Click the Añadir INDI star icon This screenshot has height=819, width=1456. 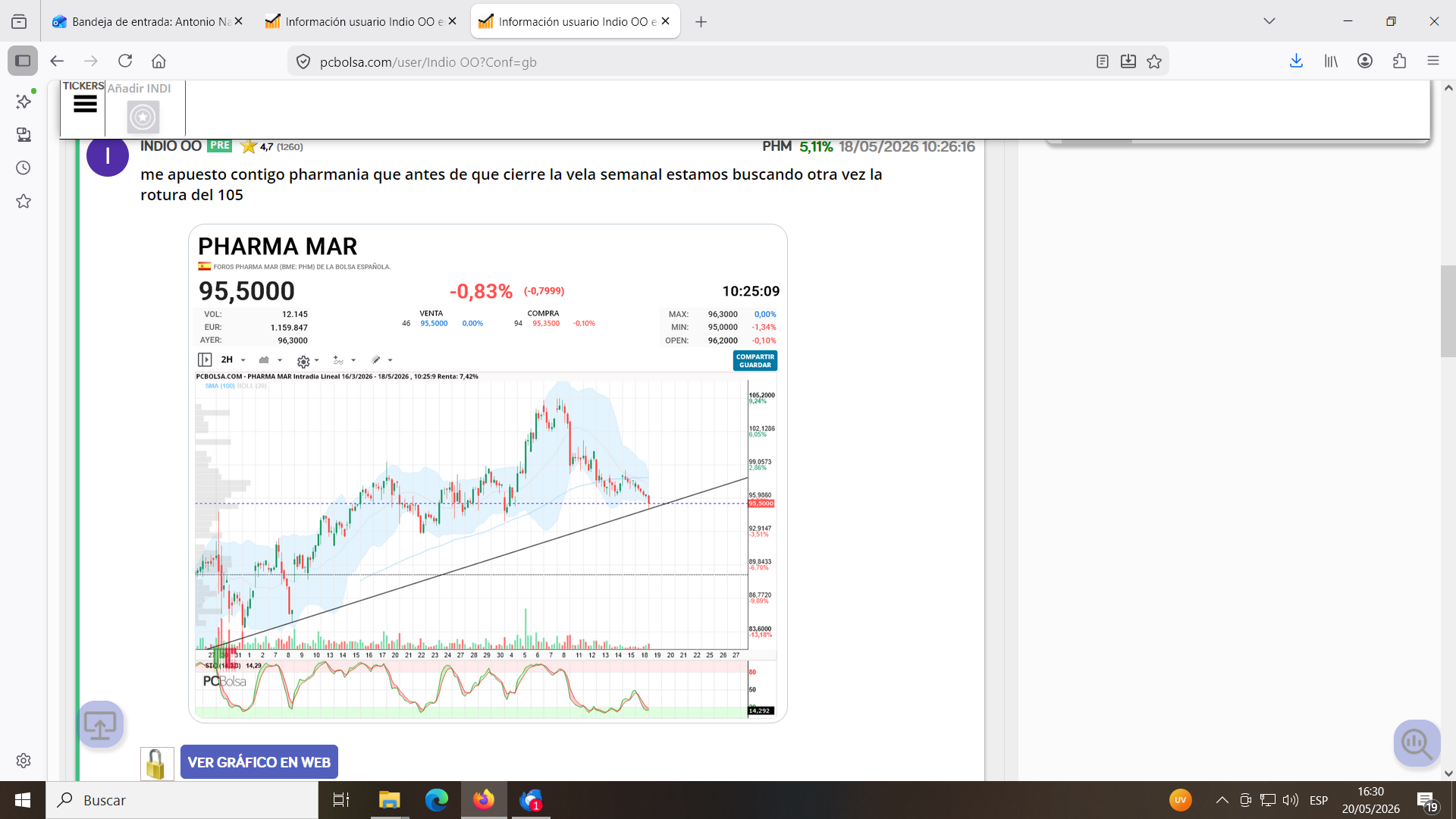143,117
